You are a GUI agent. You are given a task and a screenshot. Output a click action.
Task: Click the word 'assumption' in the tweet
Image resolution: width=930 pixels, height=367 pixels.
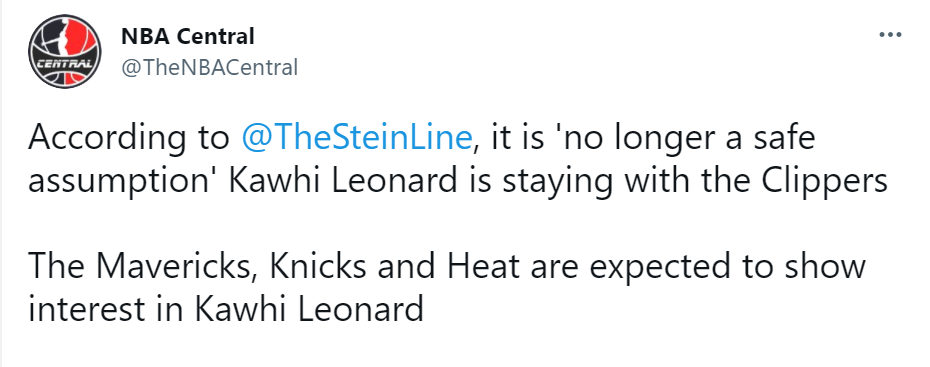[x=123, y=183]
